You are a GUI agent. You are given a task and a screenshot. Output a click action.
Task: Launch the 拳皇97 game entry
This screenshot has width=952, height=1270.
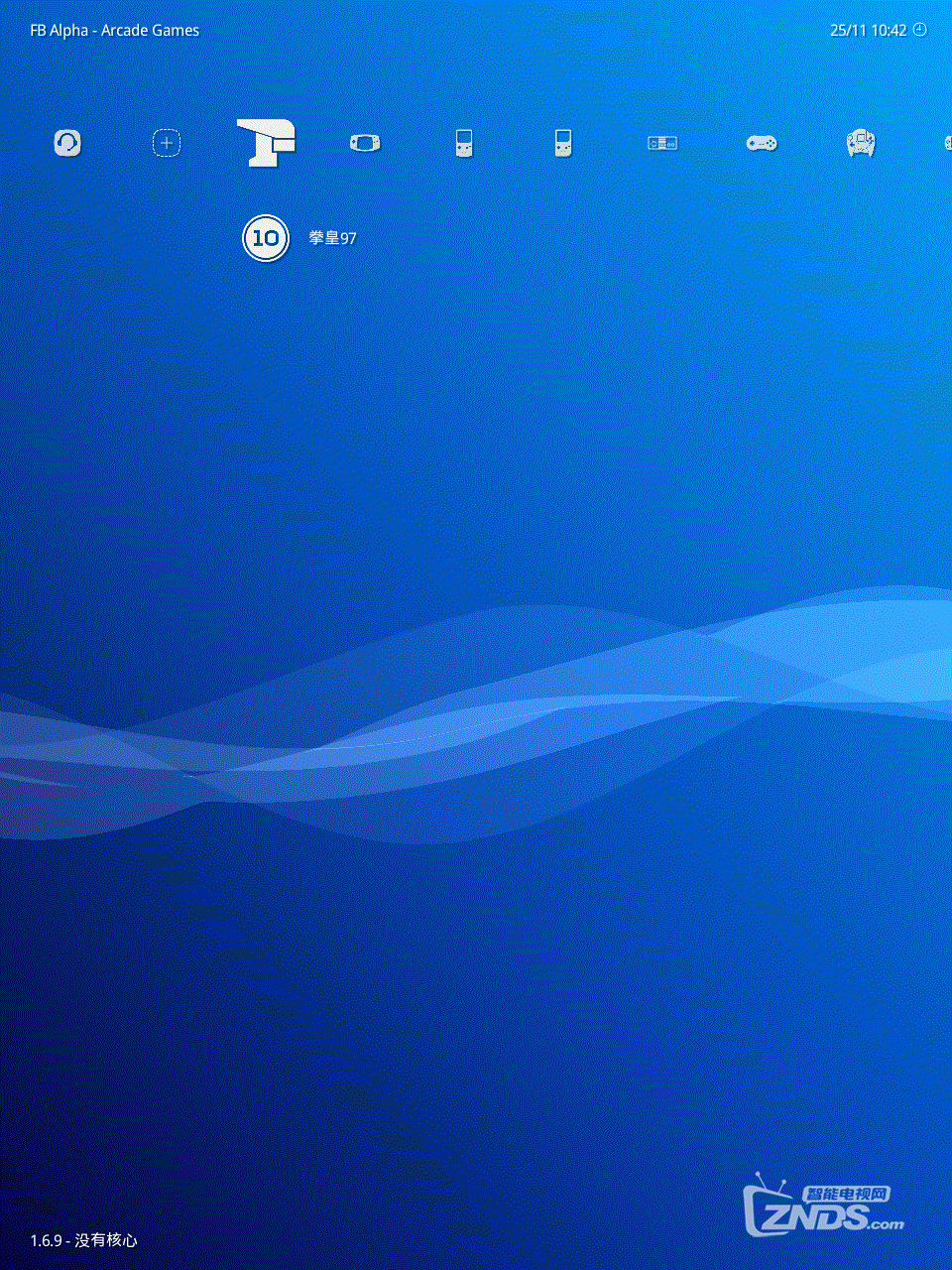332,238
